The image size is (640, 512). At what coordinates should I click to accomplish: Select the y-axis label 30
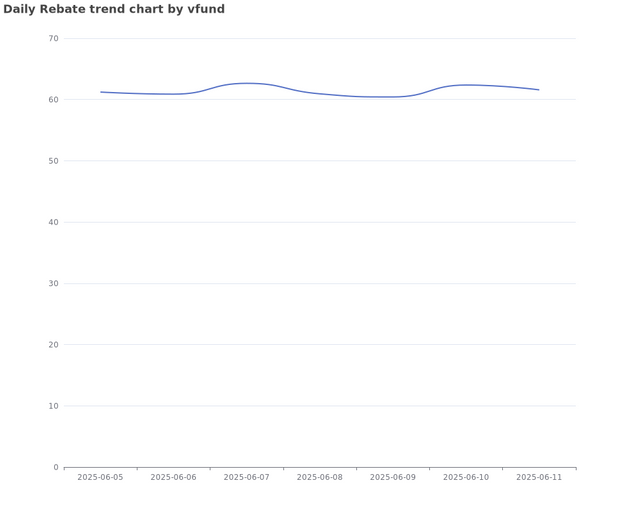(x=53, y=284)
